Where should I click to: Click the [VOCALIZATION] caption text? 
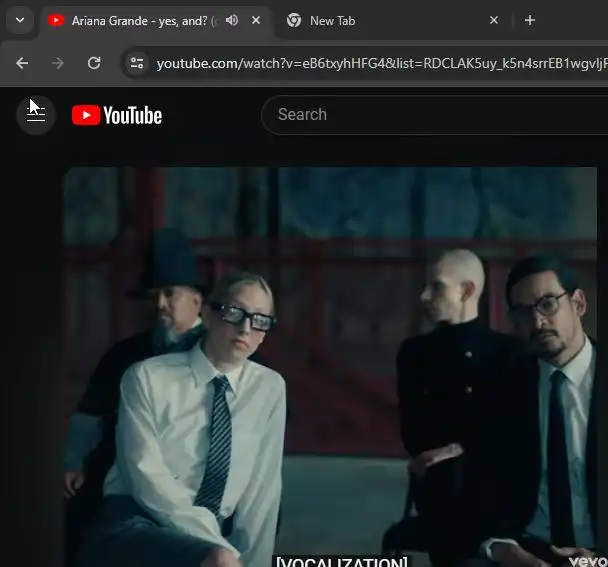(342, 562)
